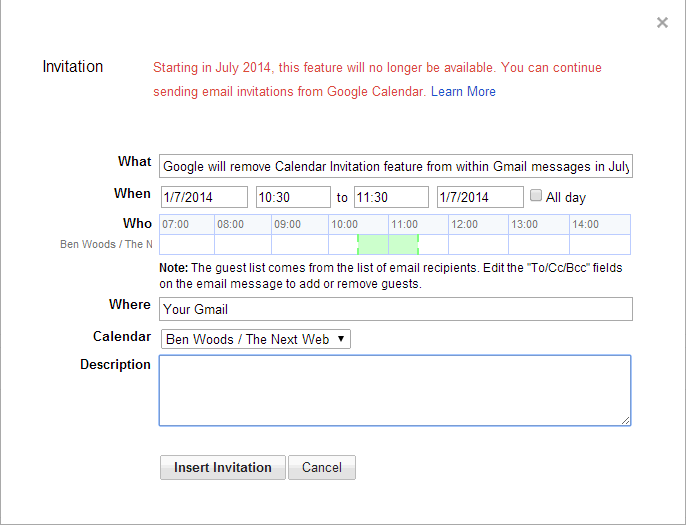686x525 pixels.
Task: Edit the start date 1/7/2014 field
Action: (204, 197)
